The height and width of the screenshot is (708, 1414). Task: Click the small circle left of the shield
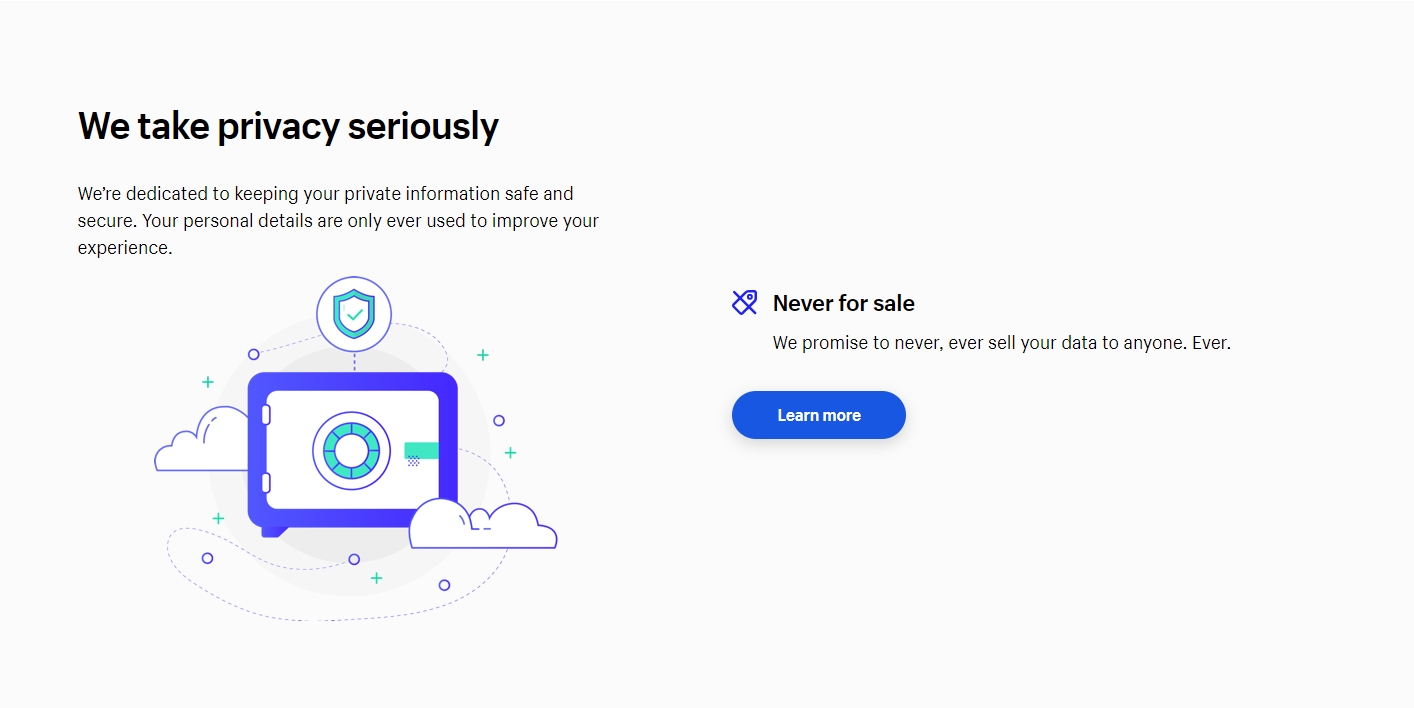pyautogui.click(x=254, y=354)
